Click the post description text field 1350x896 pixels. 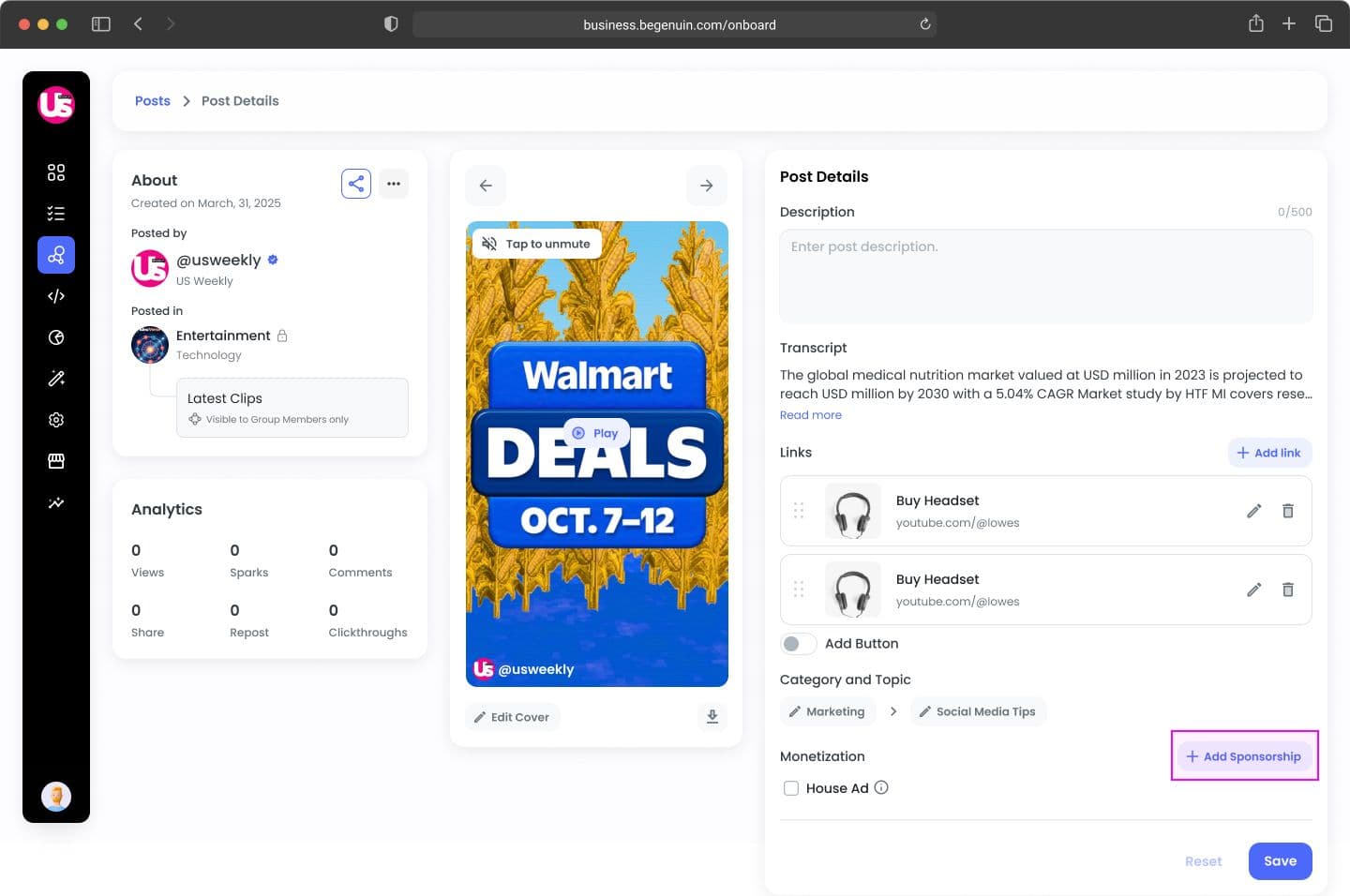(x=1046, y=276)
